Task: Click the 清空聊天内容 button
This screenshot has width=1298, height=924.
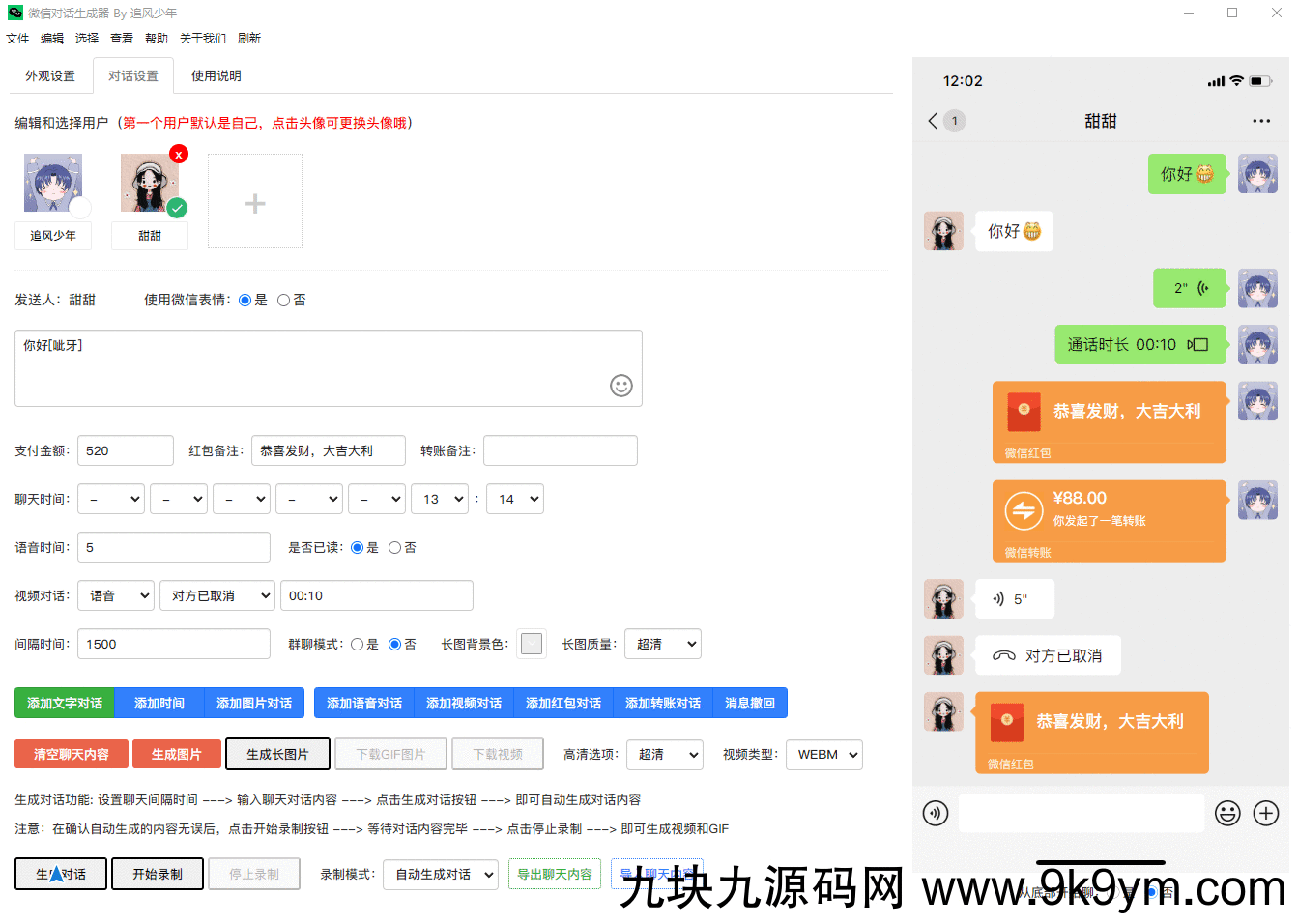Action: click(71, 755)
